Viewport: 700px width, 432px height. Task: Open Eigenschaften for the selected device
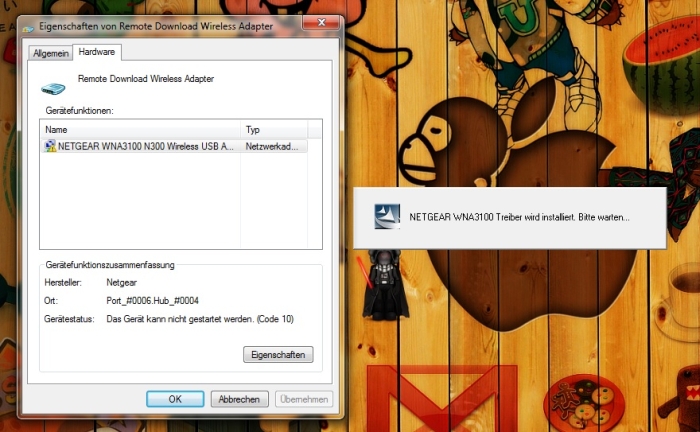tap(278, 355)
